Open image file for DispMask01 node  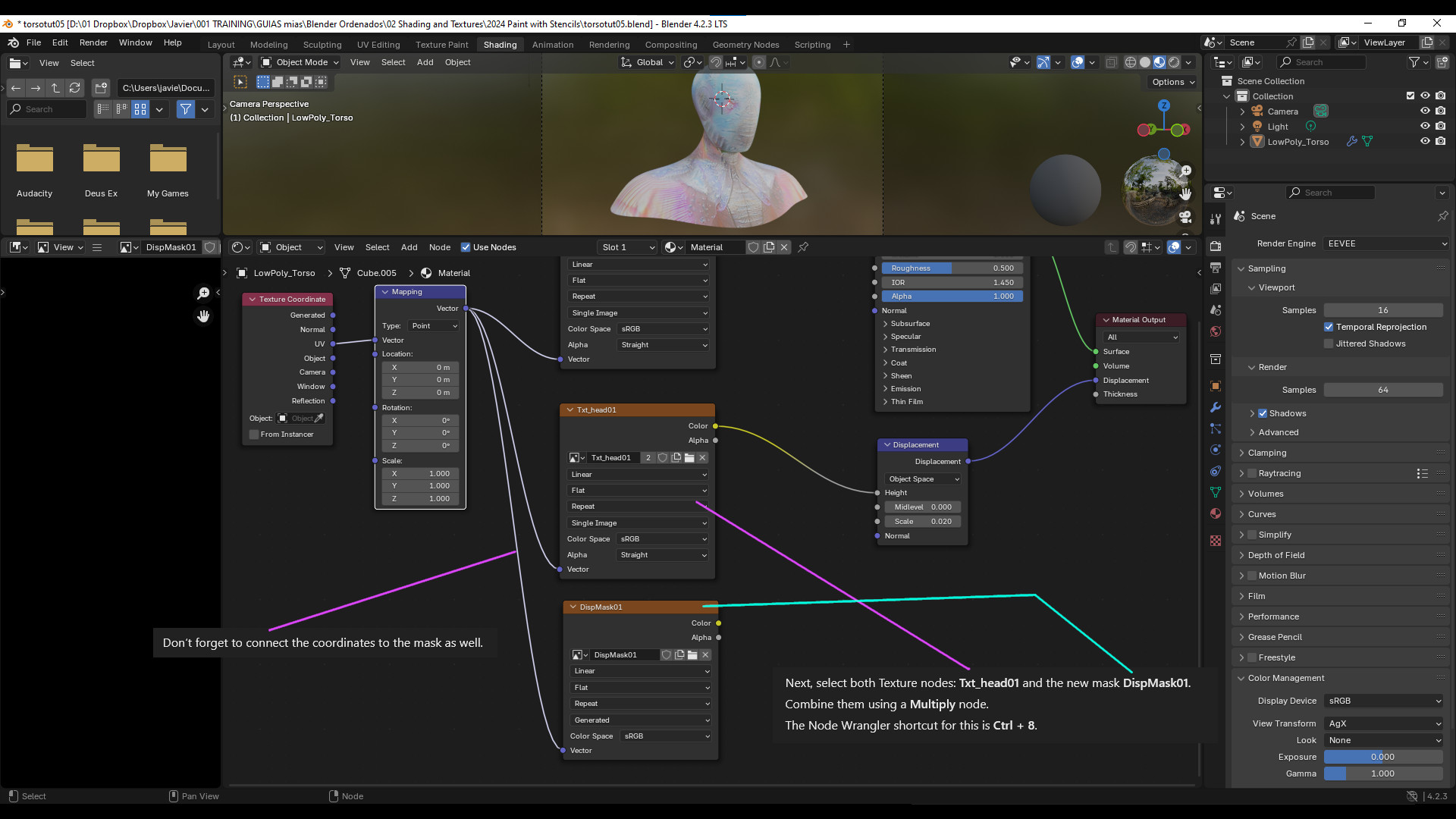click(x=692, y=654)
